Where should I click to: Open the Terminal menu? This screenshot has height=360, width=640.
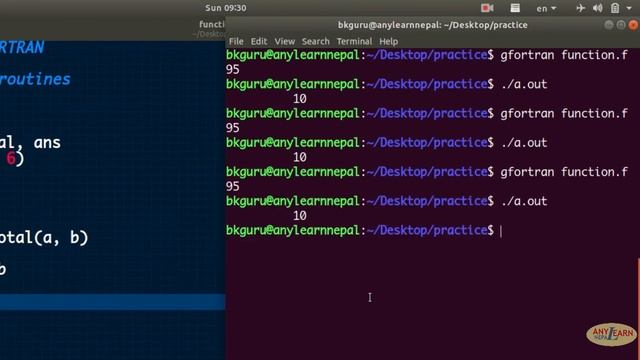click(x=354, y=41)
